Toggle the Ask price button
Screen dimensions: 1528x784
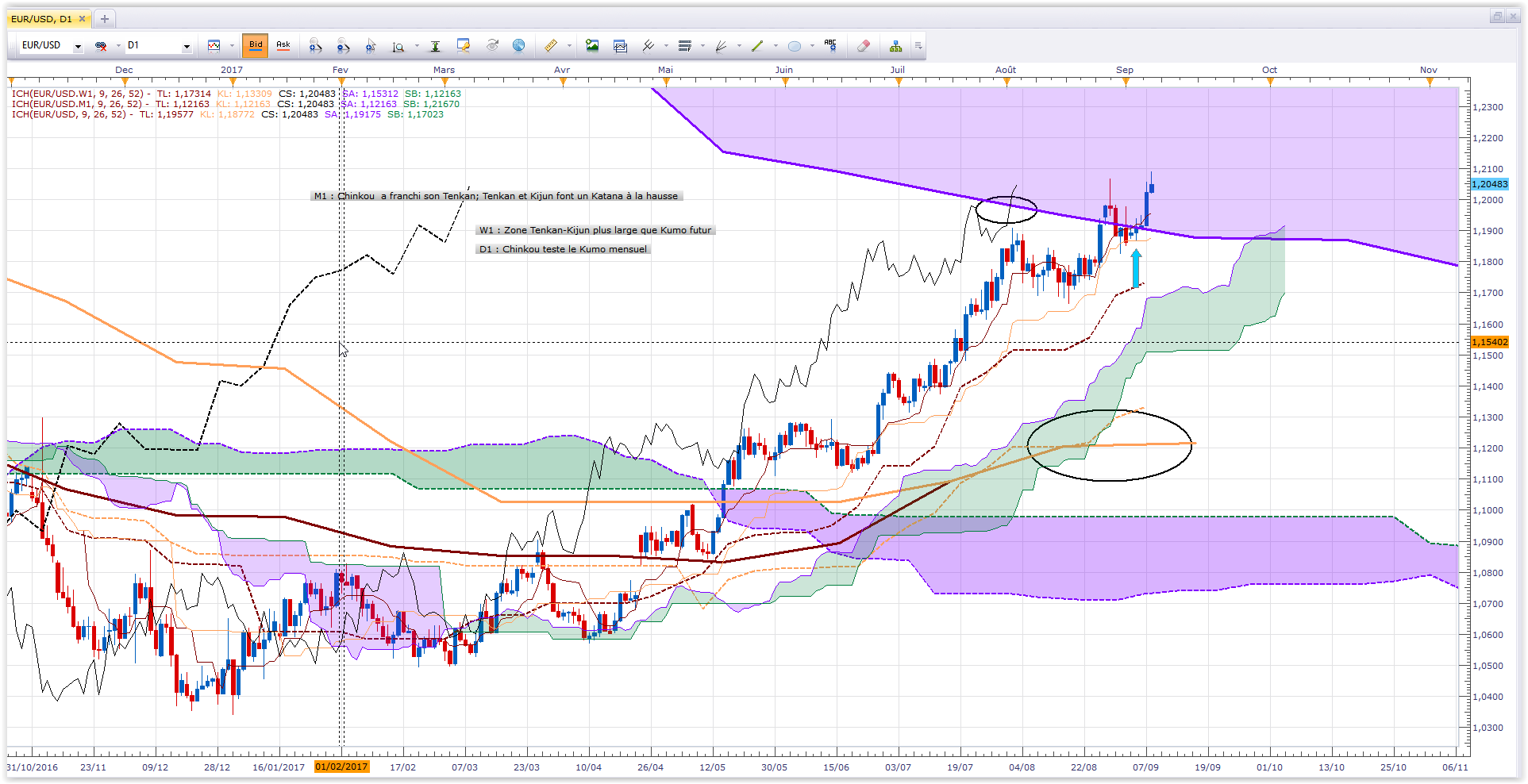pos(283,46)
